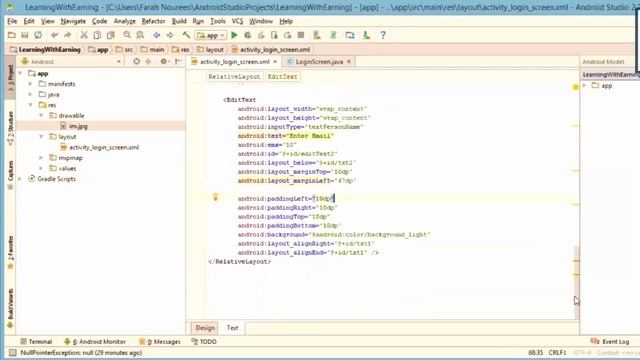Expand Gradle Scripts node
The height and width of the screenshot is (360, 640).
[x=20, y=179]
